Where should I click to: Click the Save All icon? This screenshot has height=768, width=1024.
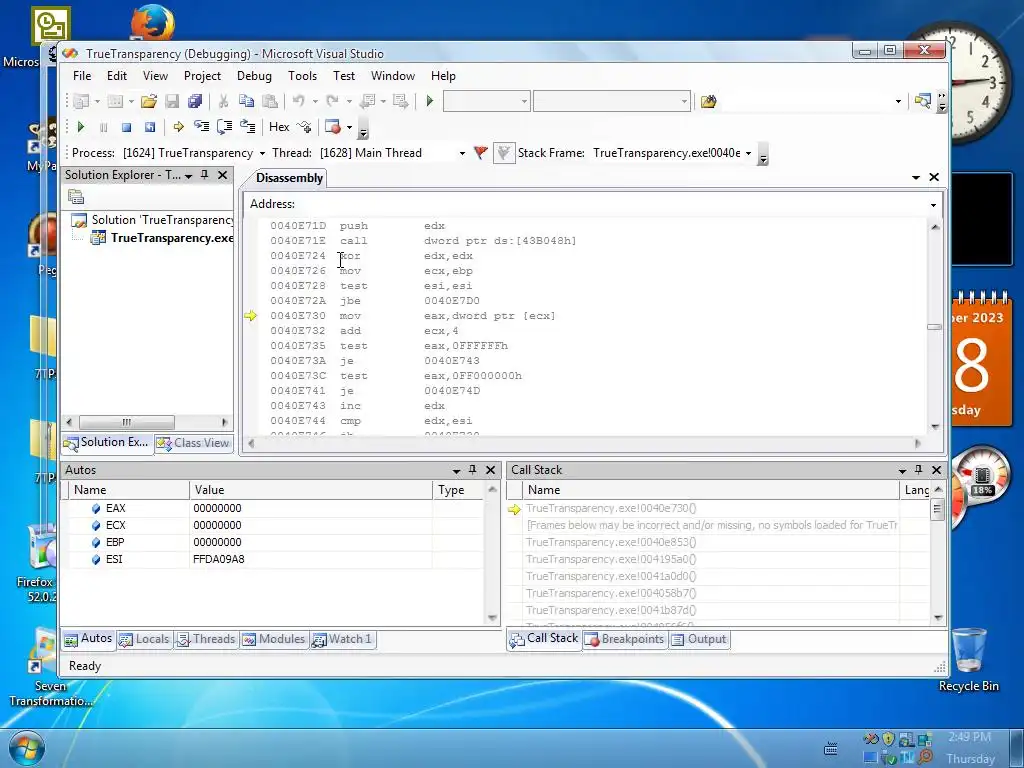pyautogui.click(x=195, y=101)
